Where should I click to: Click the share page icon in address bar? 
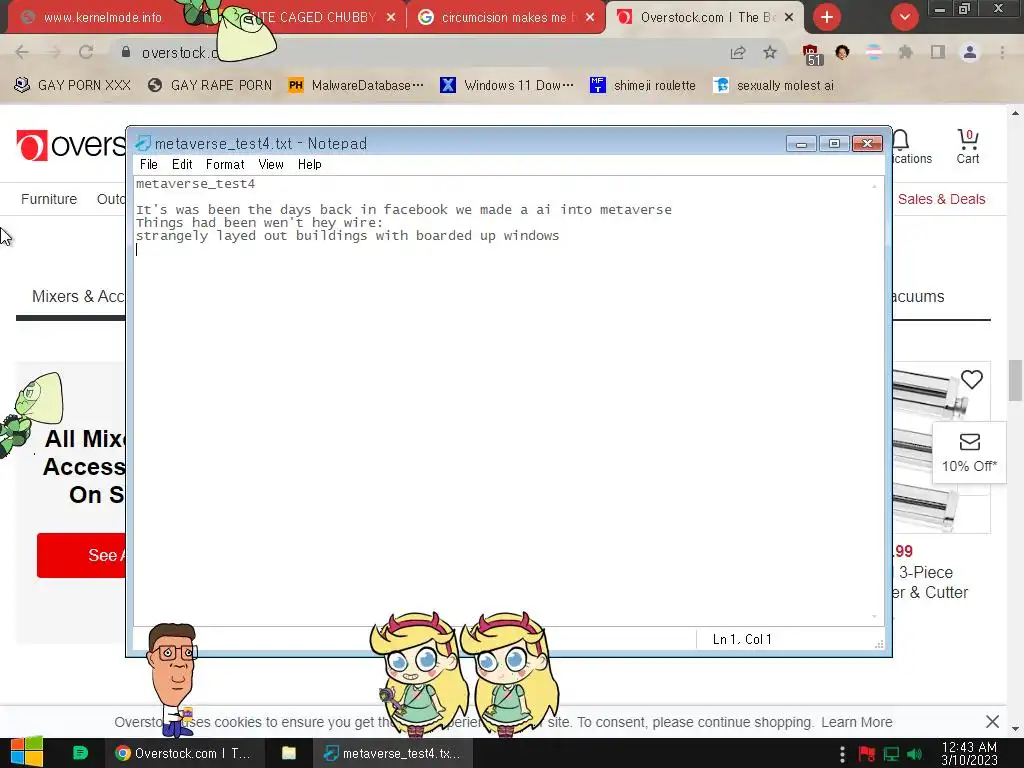coord(738,52)
